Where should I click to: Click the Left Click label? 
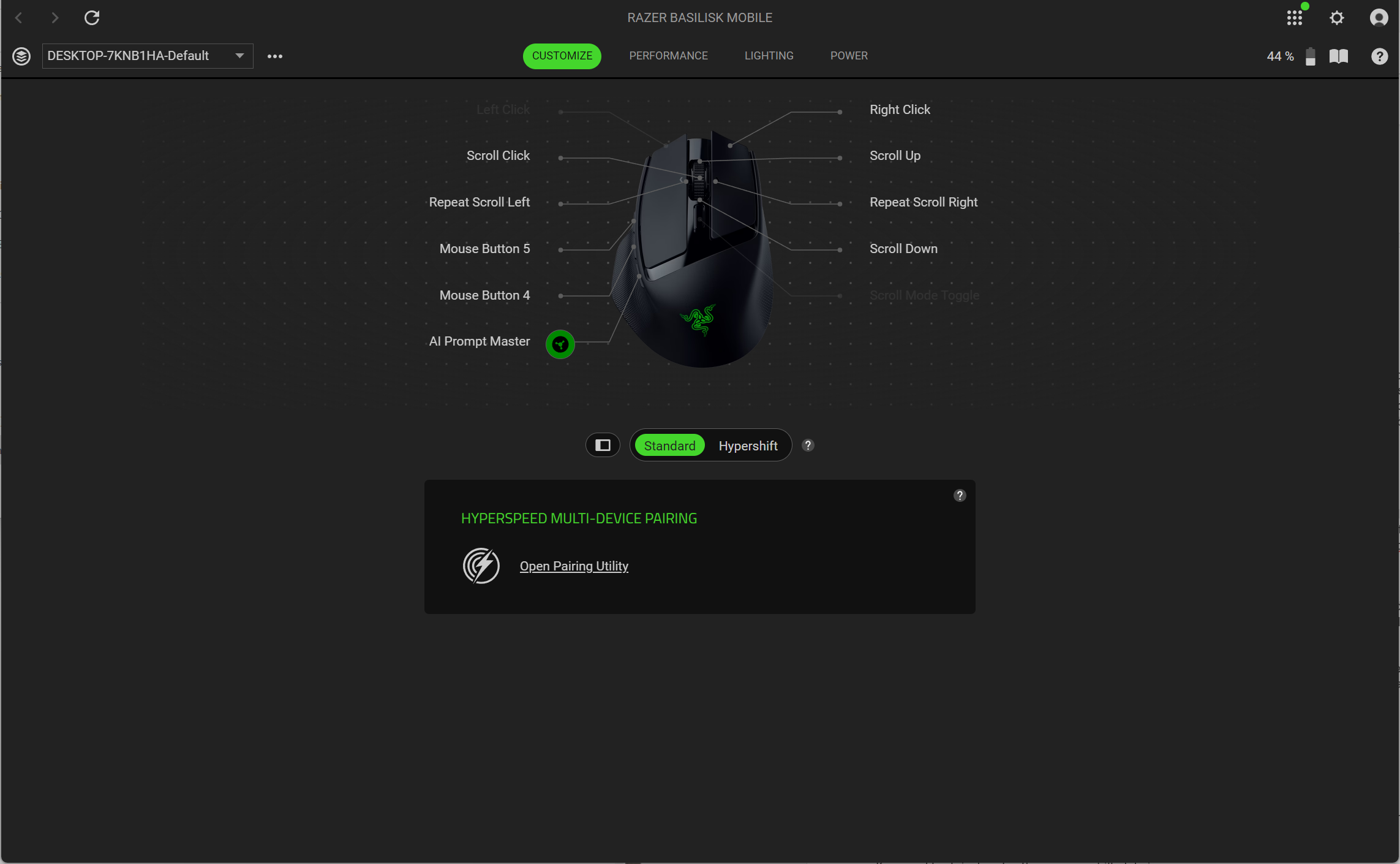(503, 110)
